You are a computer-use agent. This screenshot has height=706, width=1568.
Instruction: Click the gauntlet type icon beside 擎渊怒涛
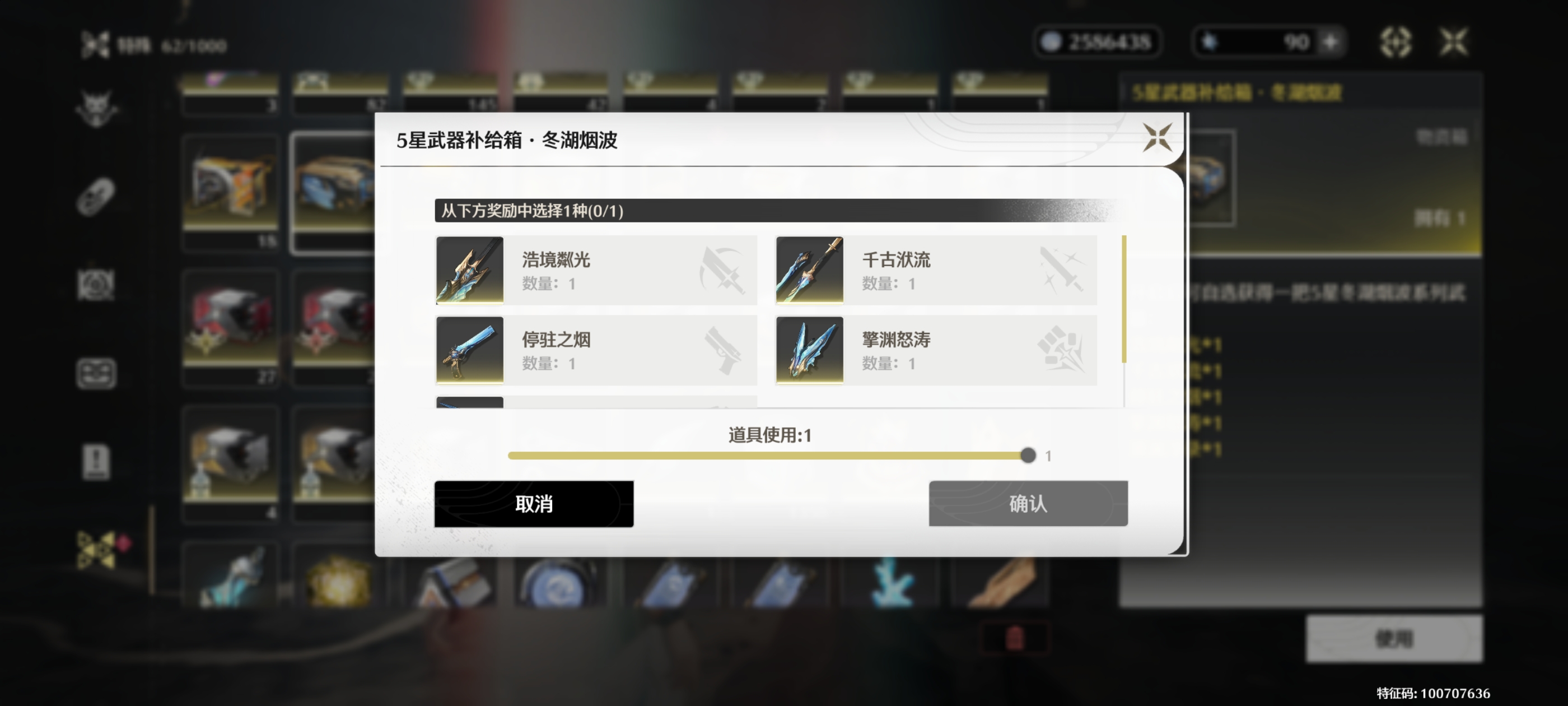point(1061,349)
